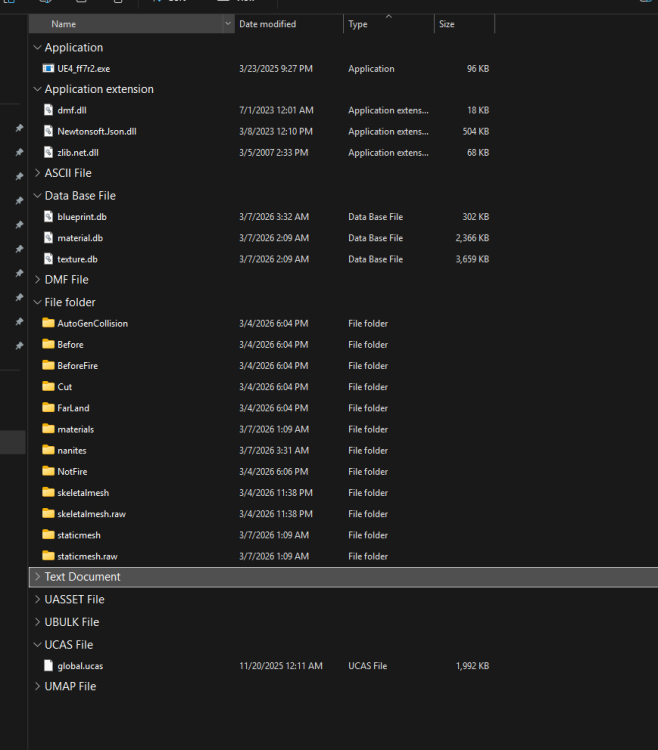Expand the UASSET File group

[x=37, y=599]
